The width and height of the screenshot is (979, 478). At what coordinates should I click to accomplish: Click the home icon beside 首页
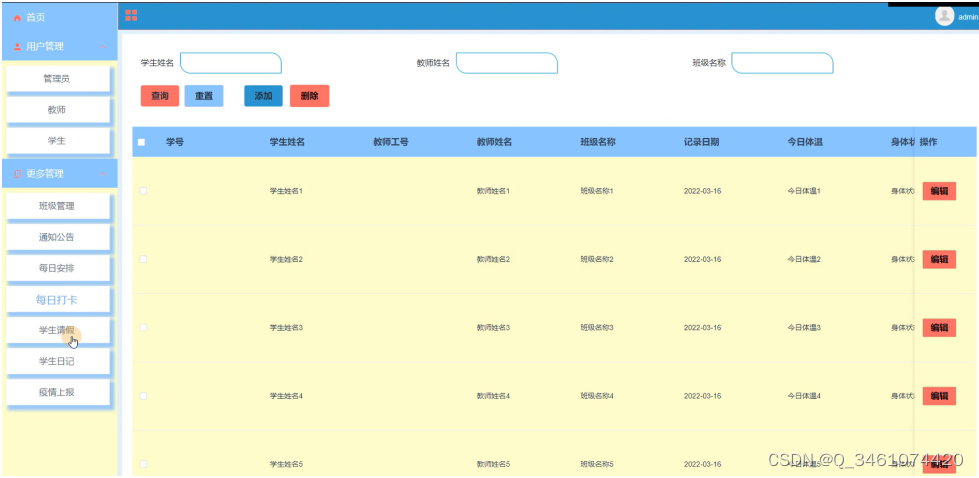pyautogui.click(x=17, y=18)
